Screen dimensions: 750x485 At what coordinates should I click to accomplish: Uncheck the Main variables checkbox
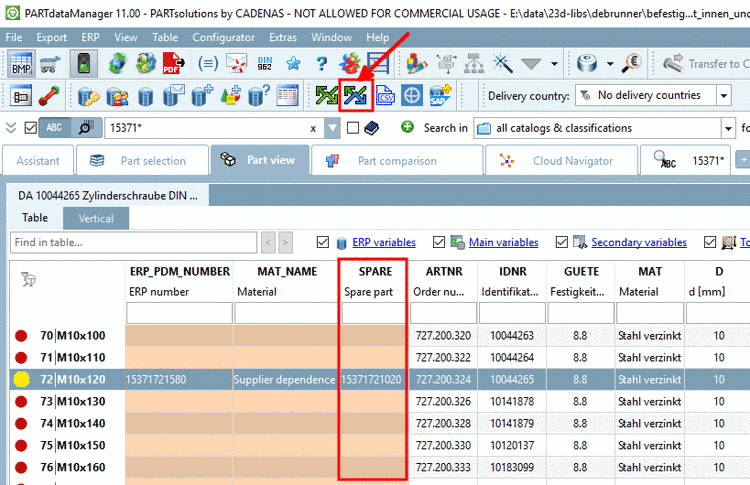tap(439, 242)
